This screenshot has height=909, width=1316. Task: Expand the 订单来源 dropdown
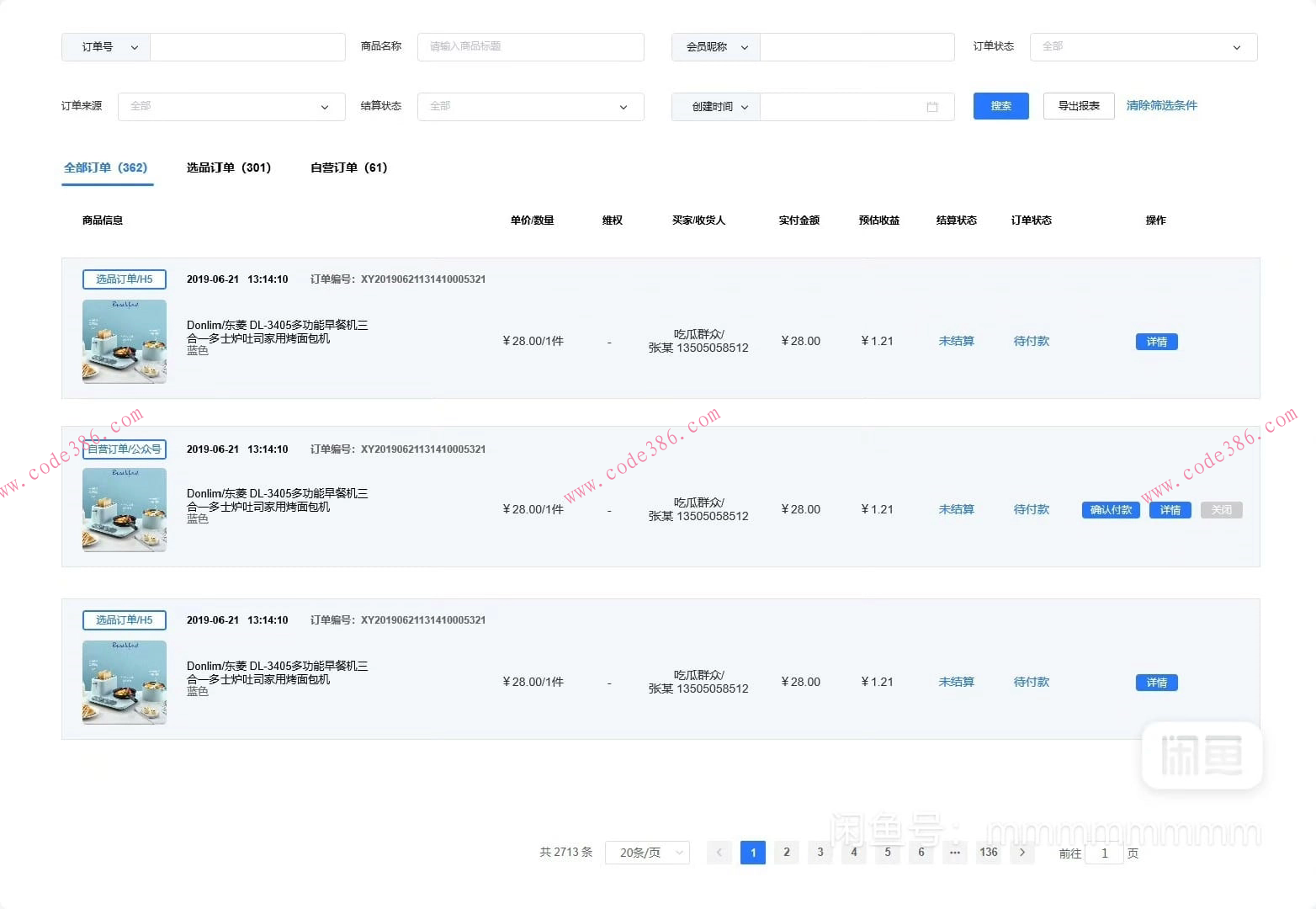coord(231,107)
